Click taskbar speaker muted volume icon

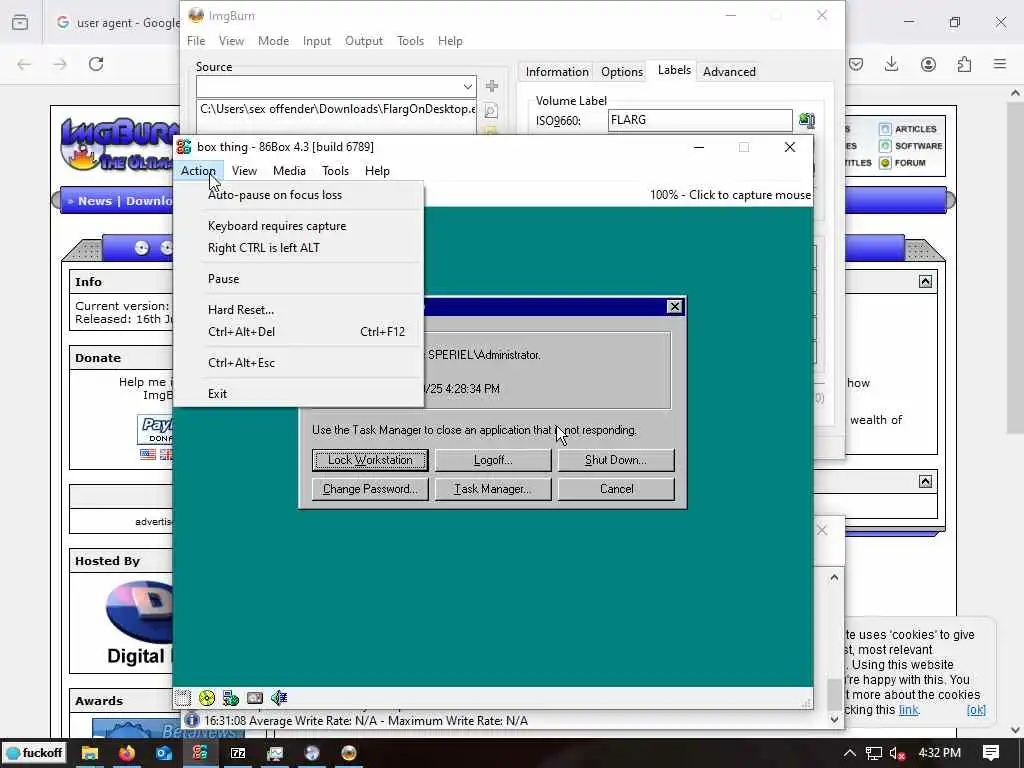(897, 753)
